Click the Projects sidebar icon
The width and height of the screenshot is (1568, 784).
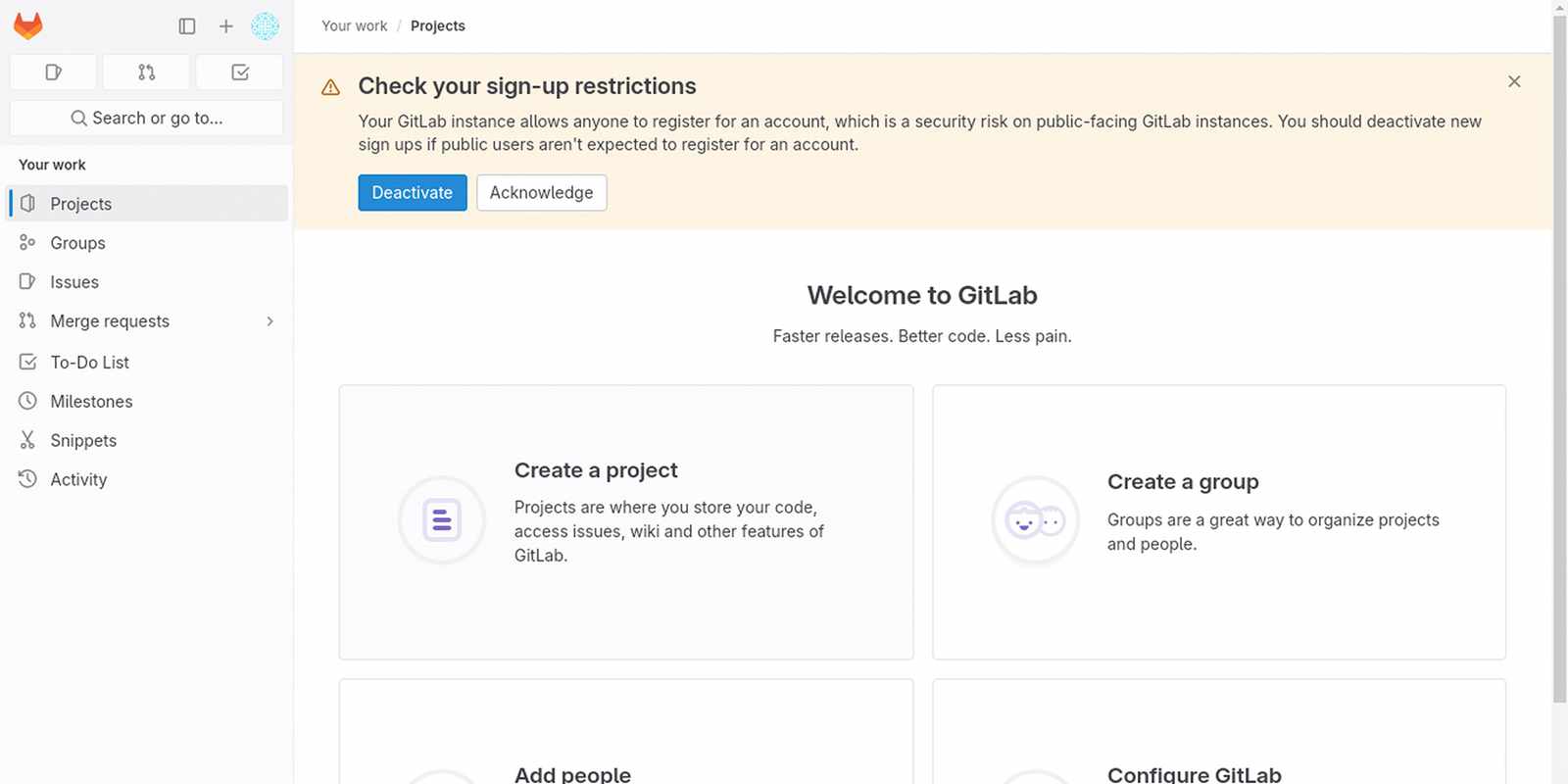click(x=27, y=203)
